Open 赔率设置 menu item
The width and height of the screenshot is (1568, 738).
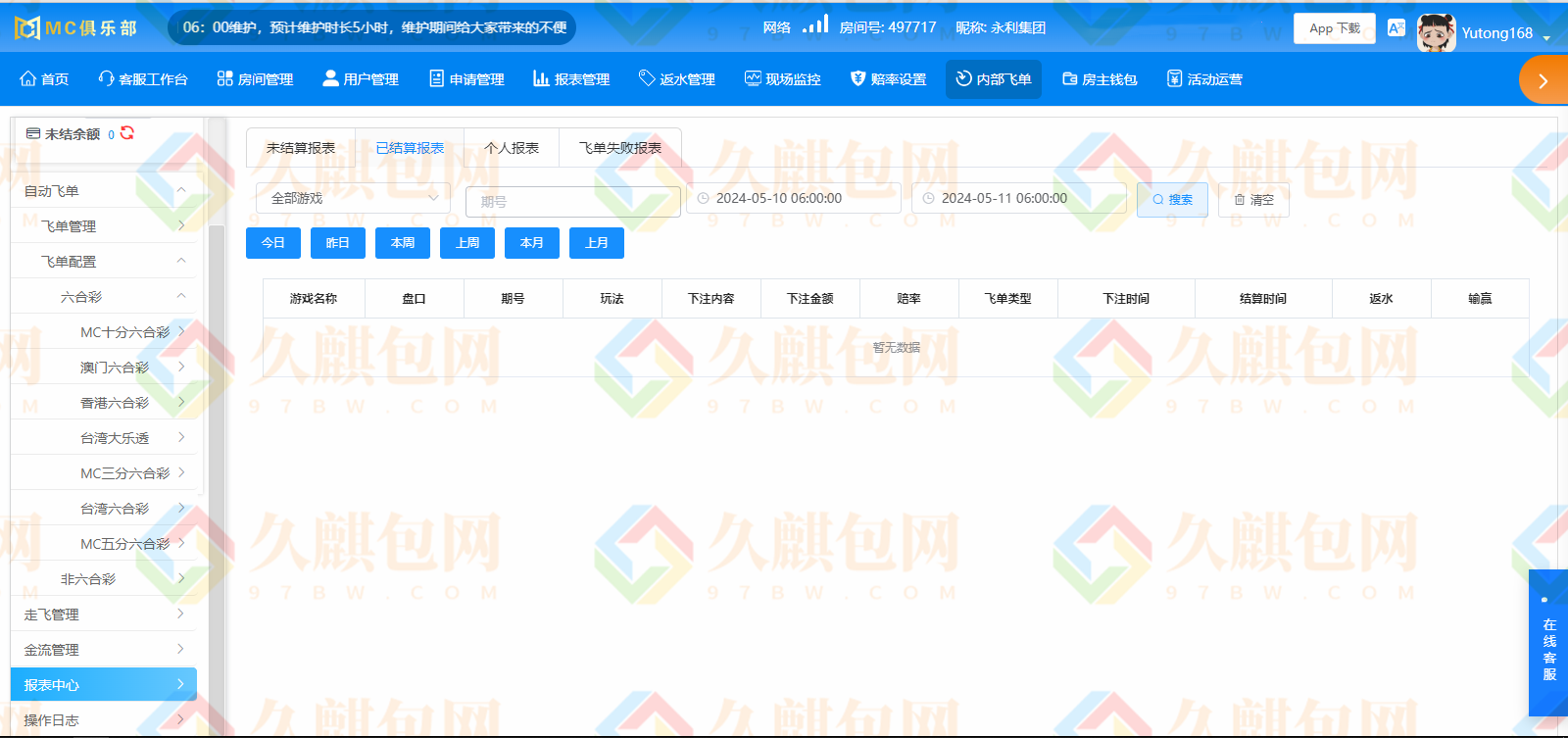point(889,79)
